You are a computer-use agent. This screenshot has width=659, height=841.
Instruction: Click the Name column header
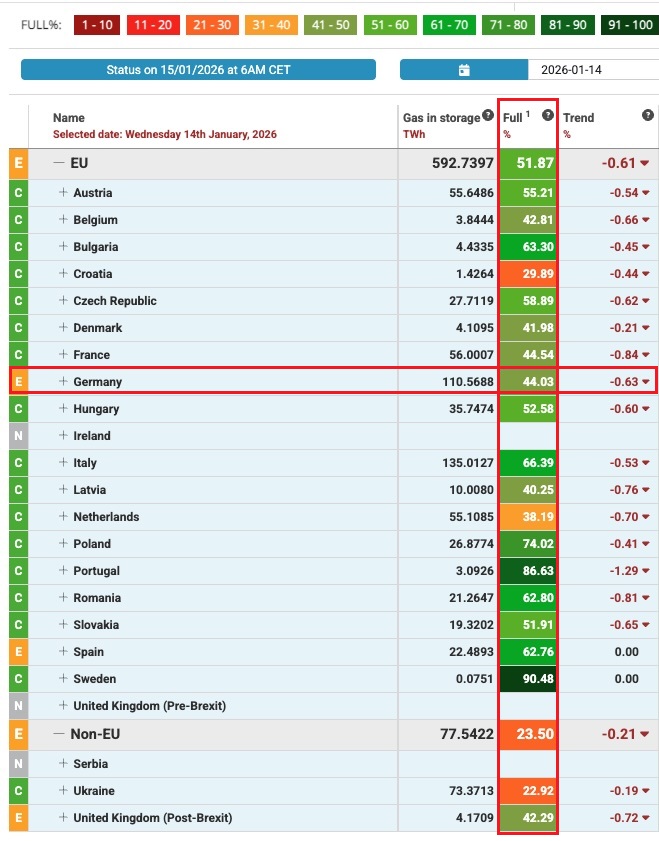tap(69, 118)
